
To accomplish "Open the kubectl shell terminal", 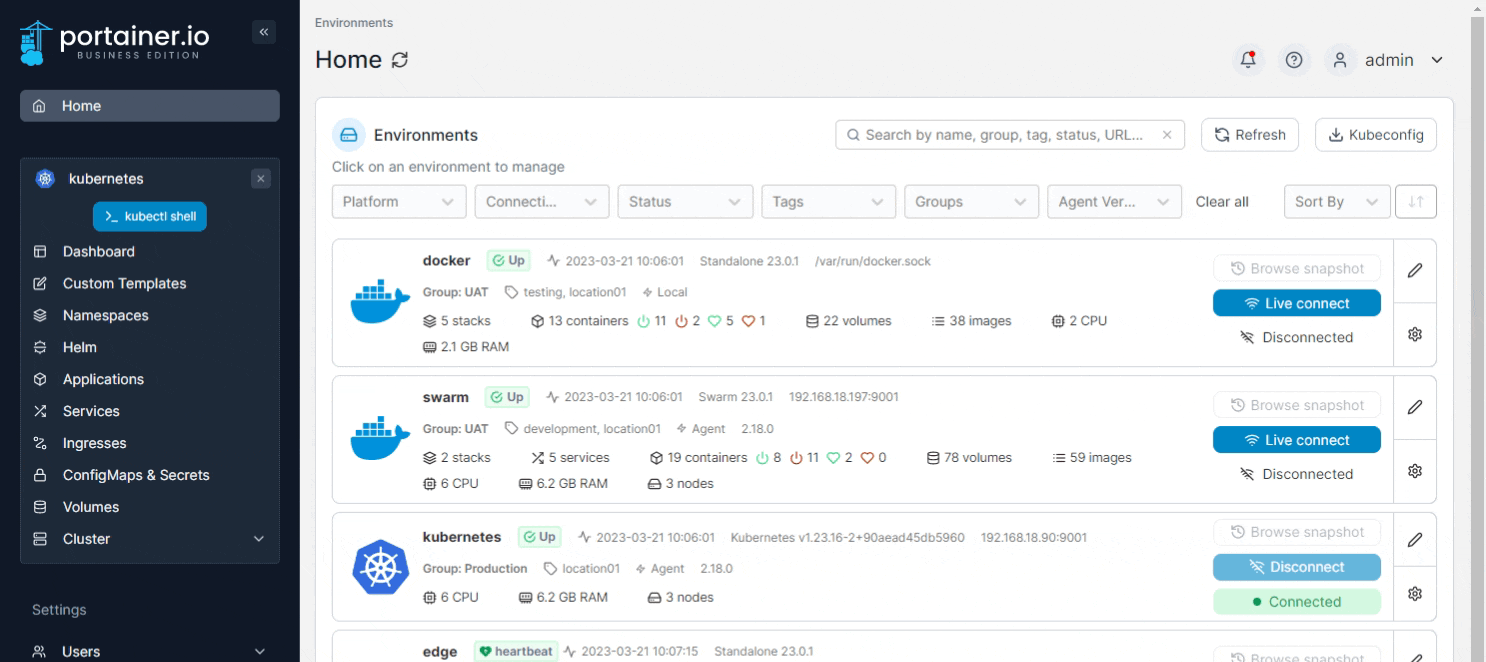I will point(149,216).
